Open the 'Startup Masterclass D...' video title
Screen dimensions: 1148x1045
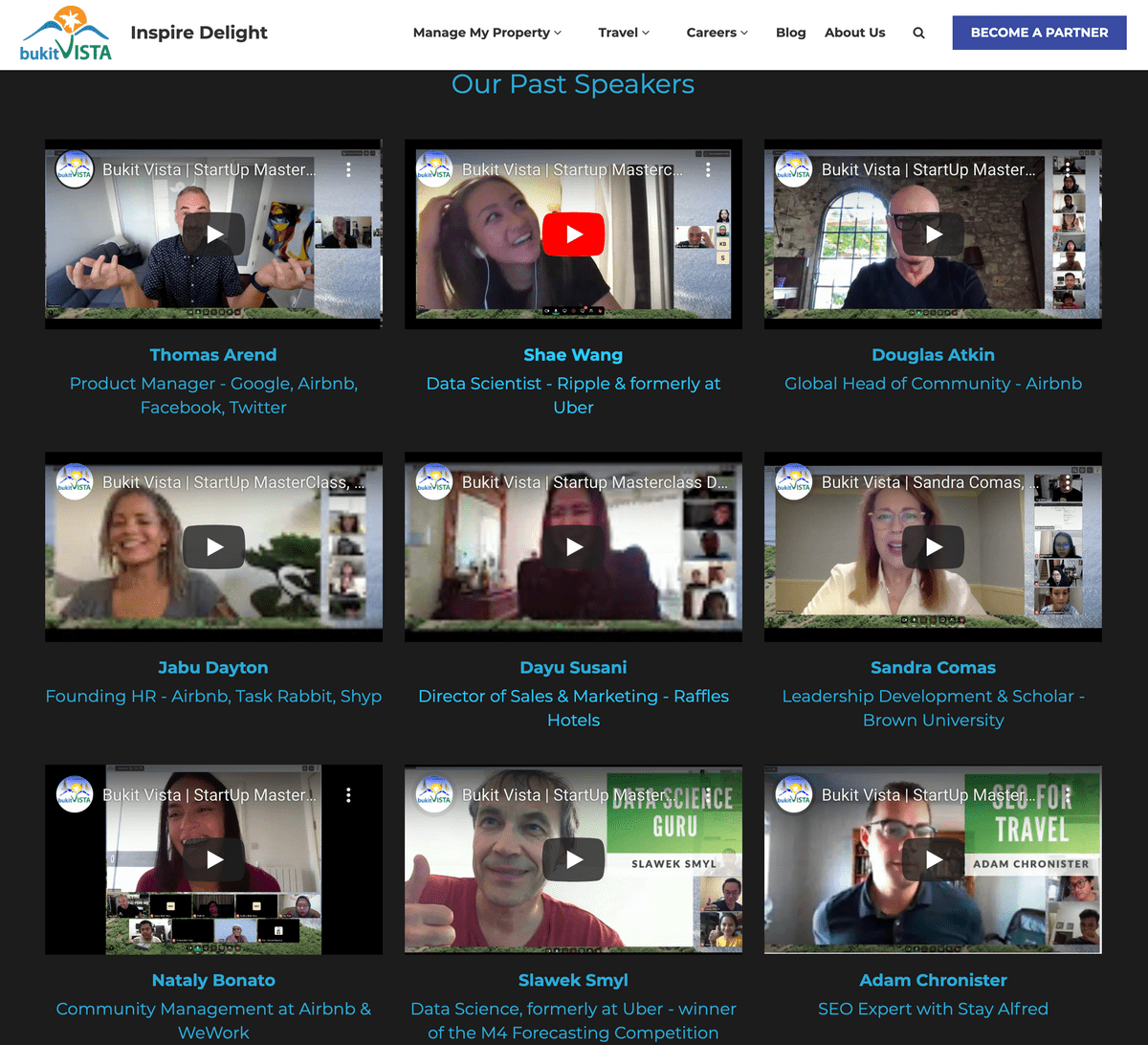coord(595,482)
